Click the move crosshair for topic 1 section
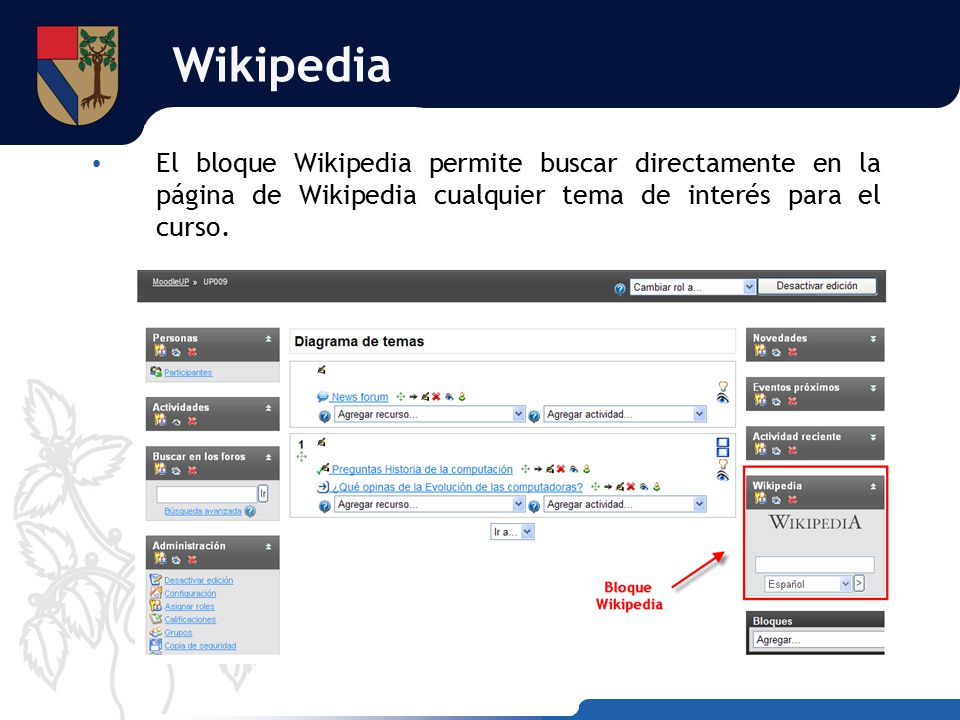Viewport: 960px width, 720px height. pos(301,457)
